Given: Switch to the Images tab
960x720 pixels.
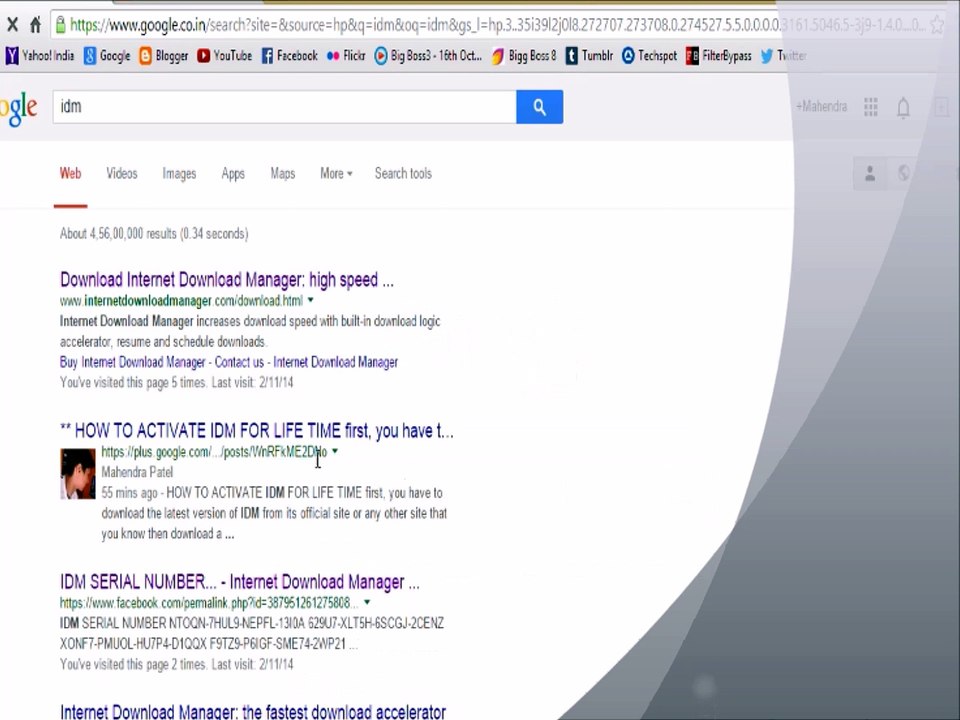Looking at the screenshot, I should [x=179, y=174].
